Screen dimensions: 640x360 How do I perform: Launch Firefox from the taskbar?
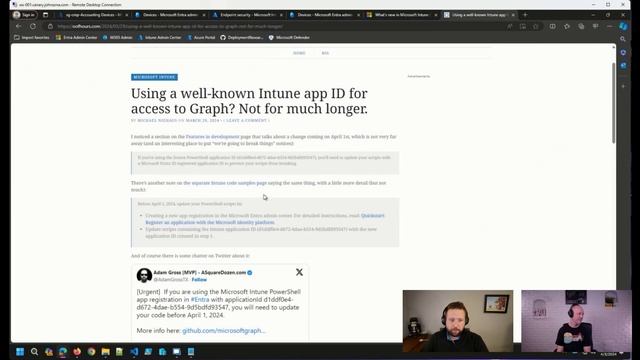click(77, 351)
